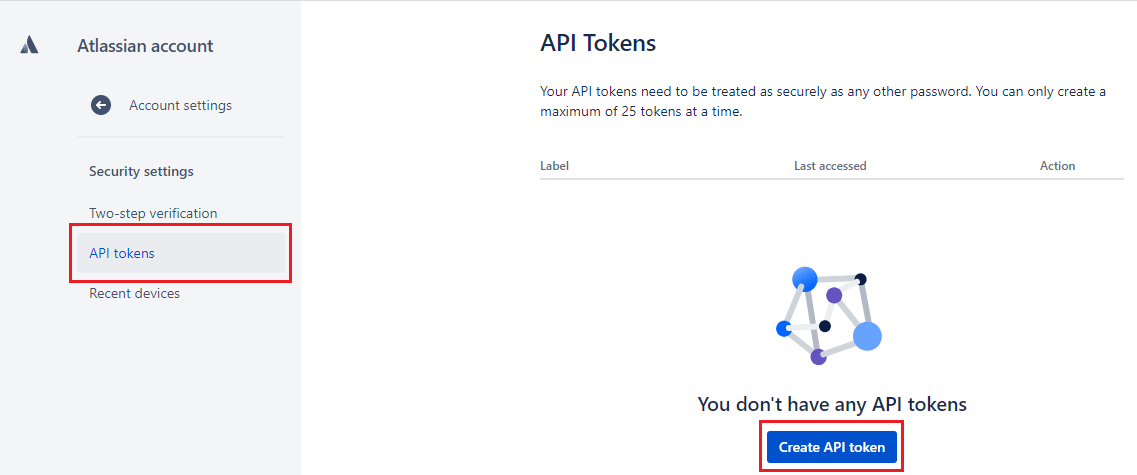The image size is (1137, 475).
Task: Click the Create API token button
Action: pos(832,447)
